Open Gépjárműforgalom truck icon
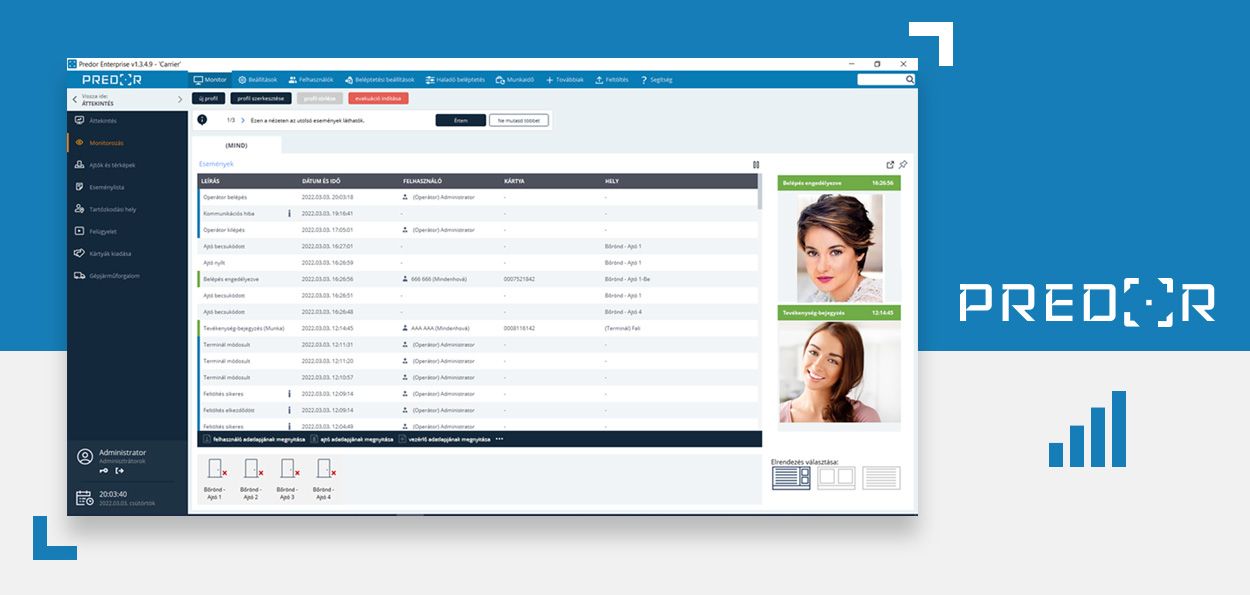The image size is (1250, 595). coord(79,275)
